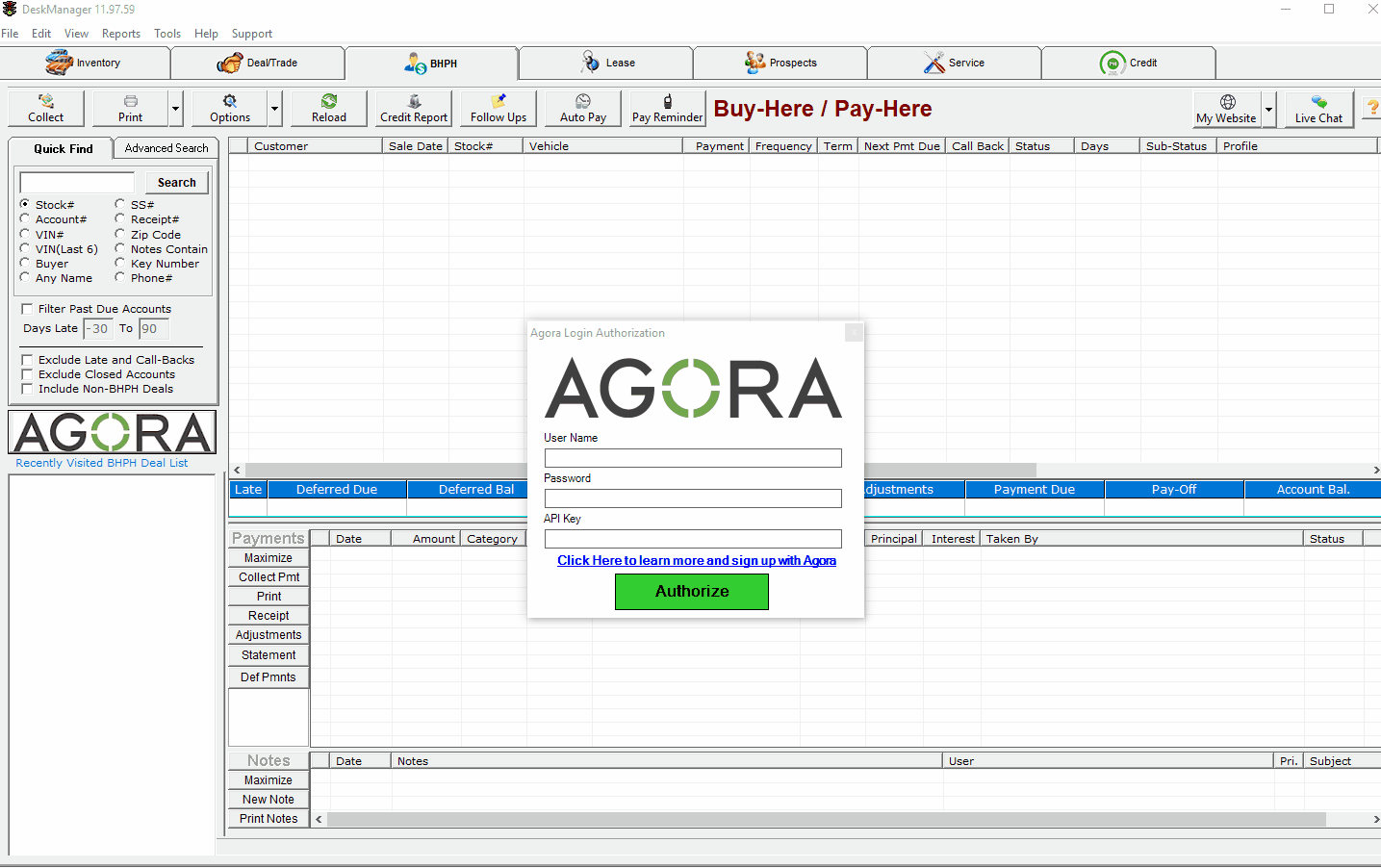Click the Options gear icon
This screenshot has height=868, width=1381.
point(230,101)
